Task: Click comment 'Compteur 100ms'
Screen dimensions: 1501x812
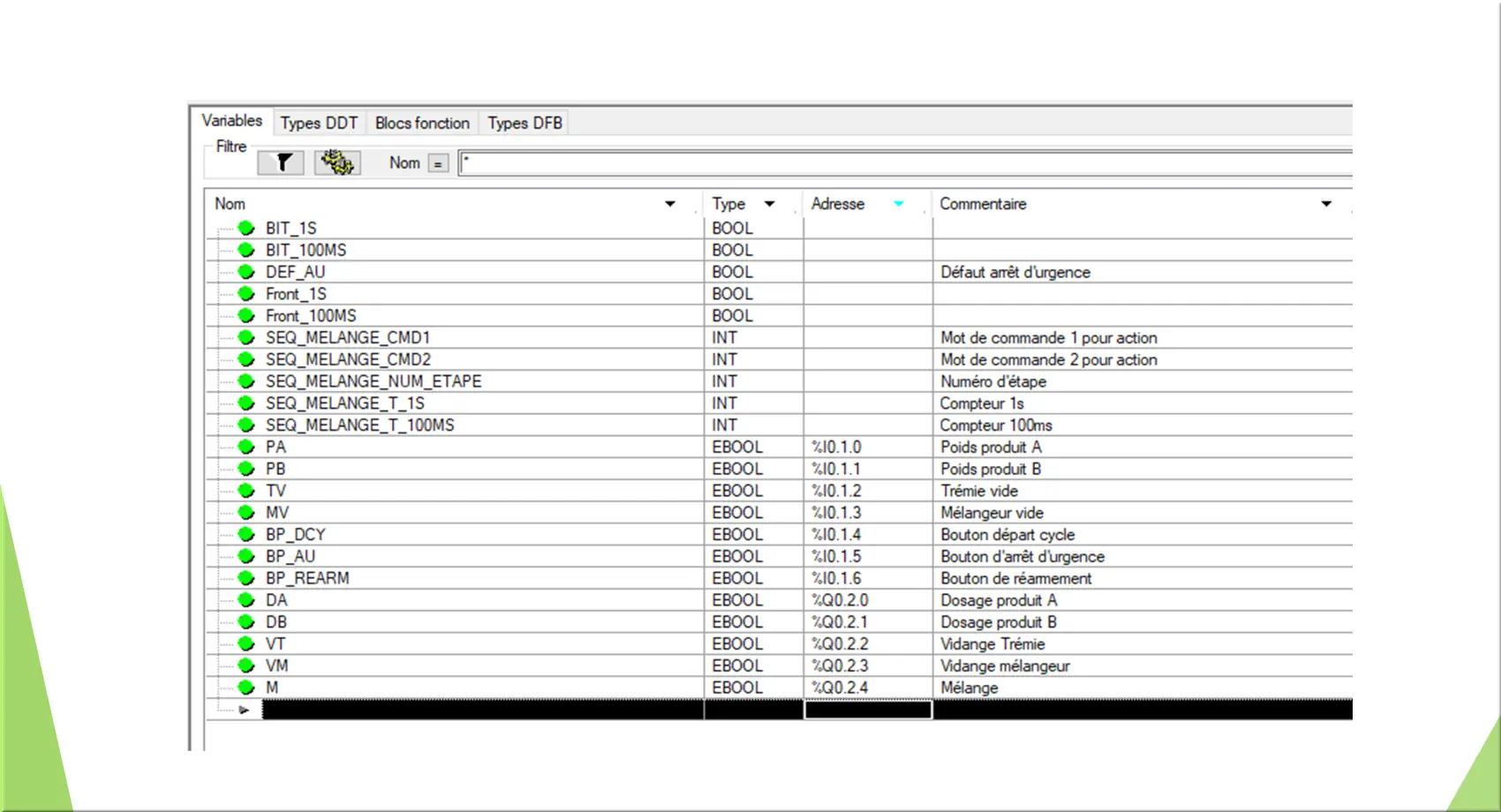Action: pyautogui.click(x=996, y=425)
